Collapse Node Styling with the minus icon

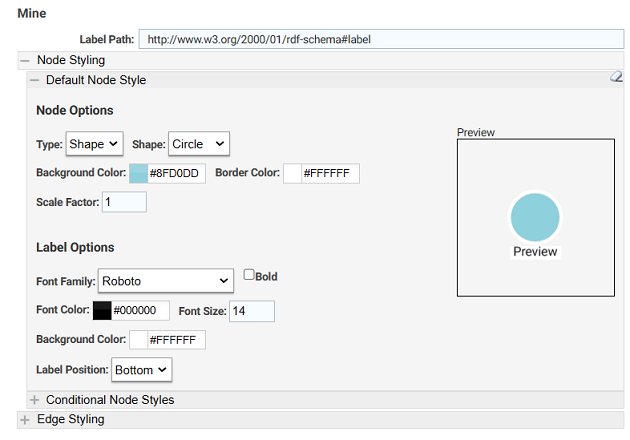25,61
